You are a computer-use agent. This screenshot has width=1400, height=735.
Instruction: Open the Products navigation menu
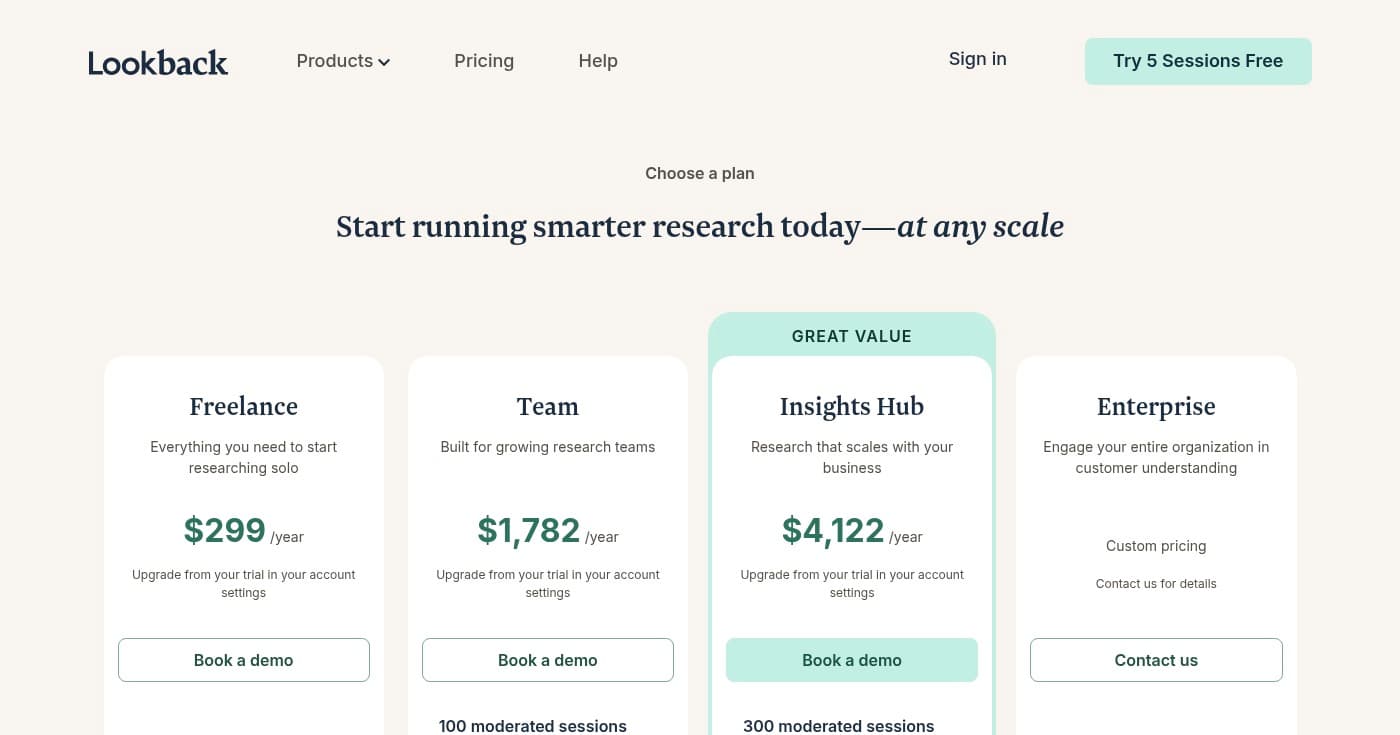[x=335, y=61]
